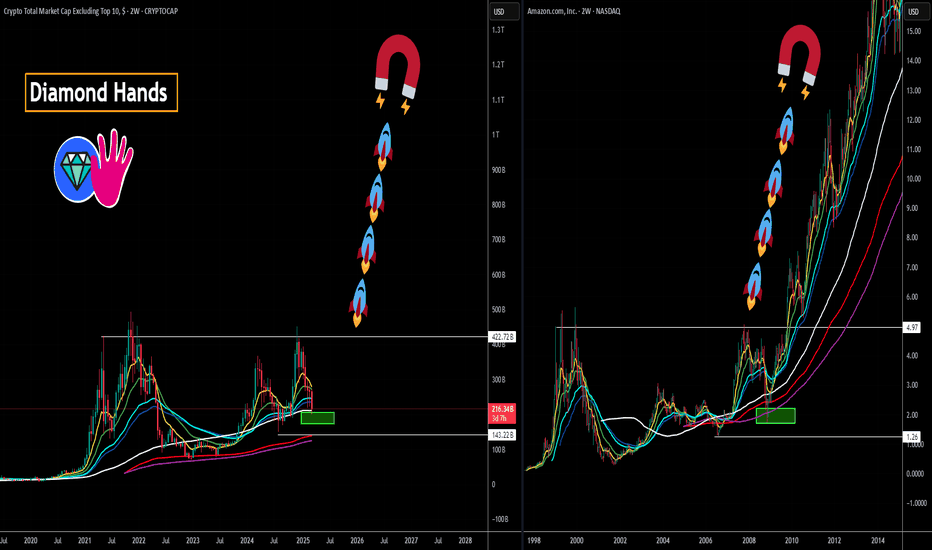This screenshot has width=932, height=550.
Task: Click -100B on the crypto price axis
Action: coord(500,519)
